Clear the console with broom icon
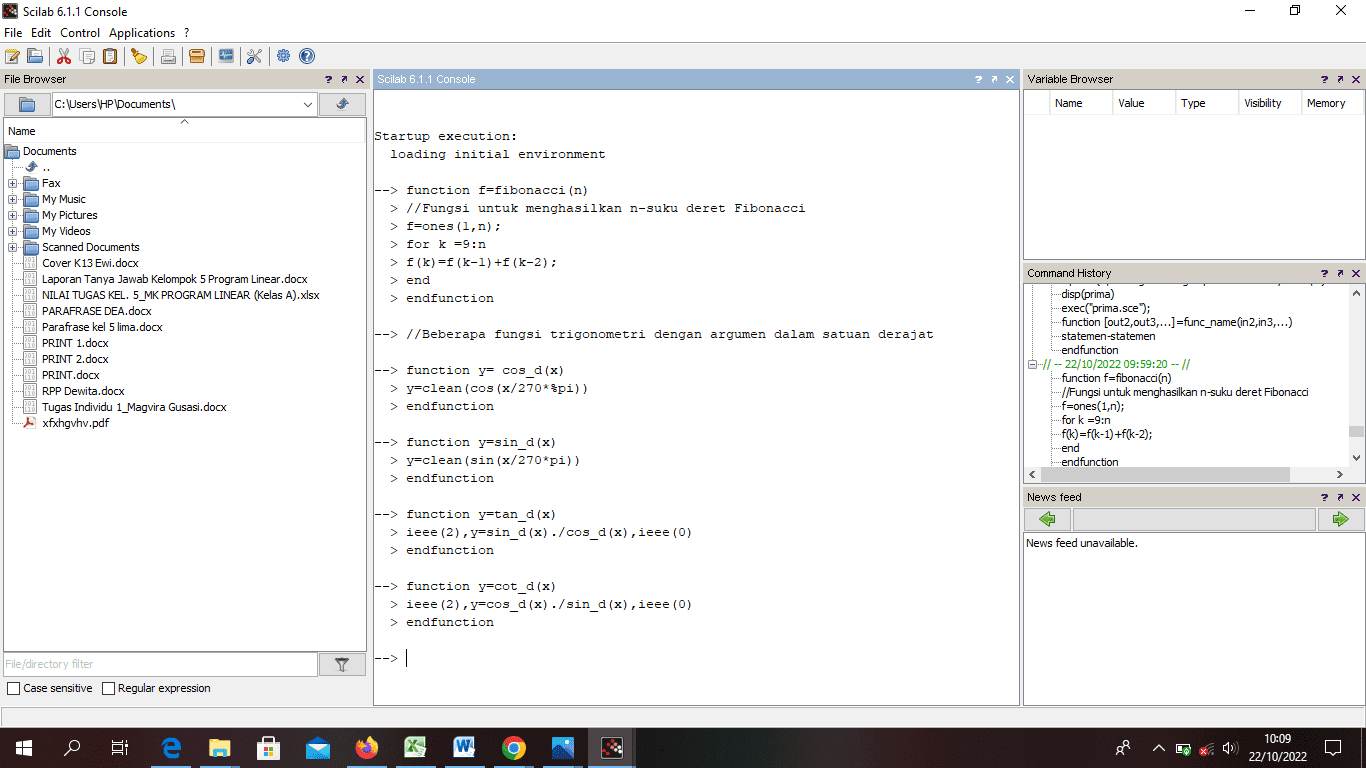Image resolution: width=1366 pixels, height=768 pixels. 139,56
